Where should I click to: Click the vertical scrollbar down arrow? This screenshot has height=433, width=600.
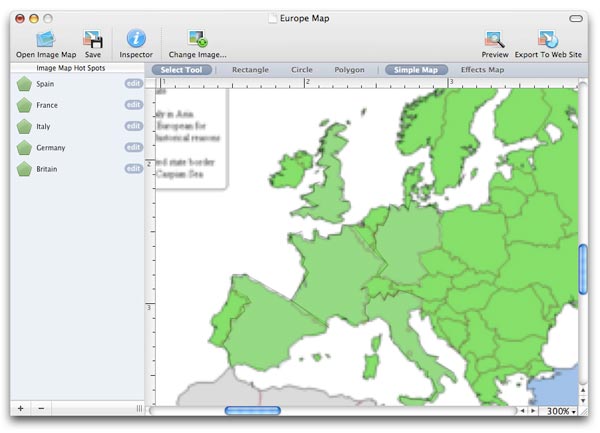tap(583, 400)
